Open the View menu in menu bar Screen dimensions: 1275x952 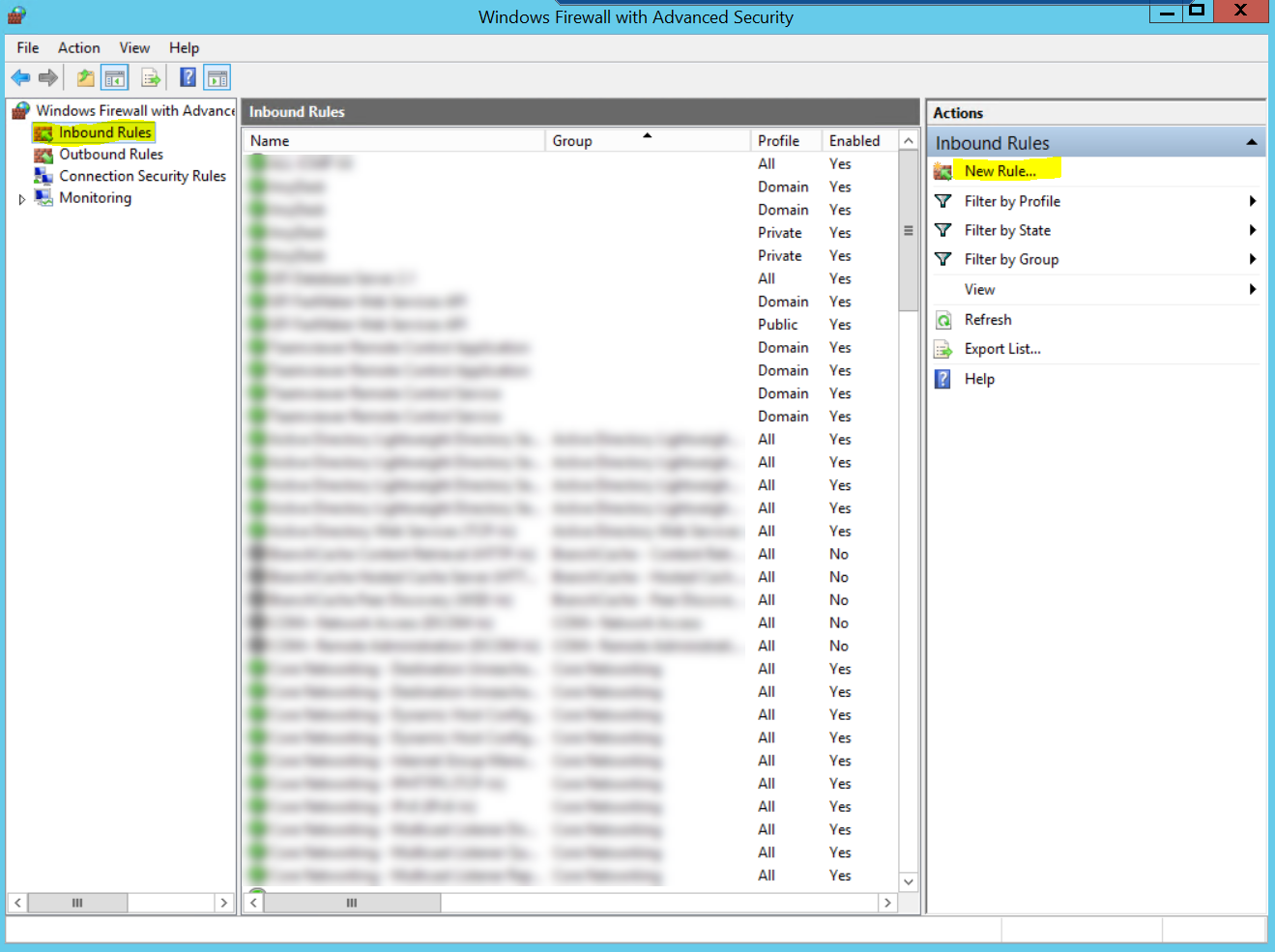pos(134,48)
